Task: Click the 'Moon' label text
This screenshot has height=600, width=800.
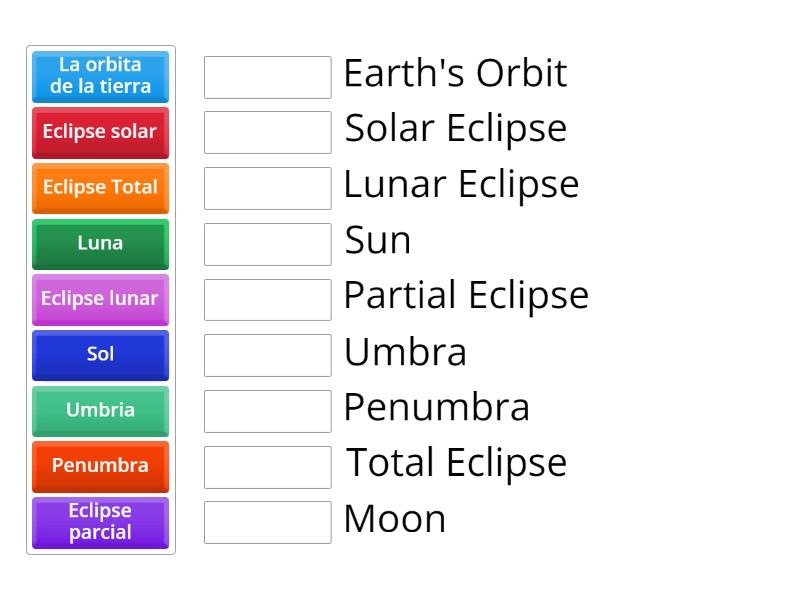Action: (x=394, y=519)
